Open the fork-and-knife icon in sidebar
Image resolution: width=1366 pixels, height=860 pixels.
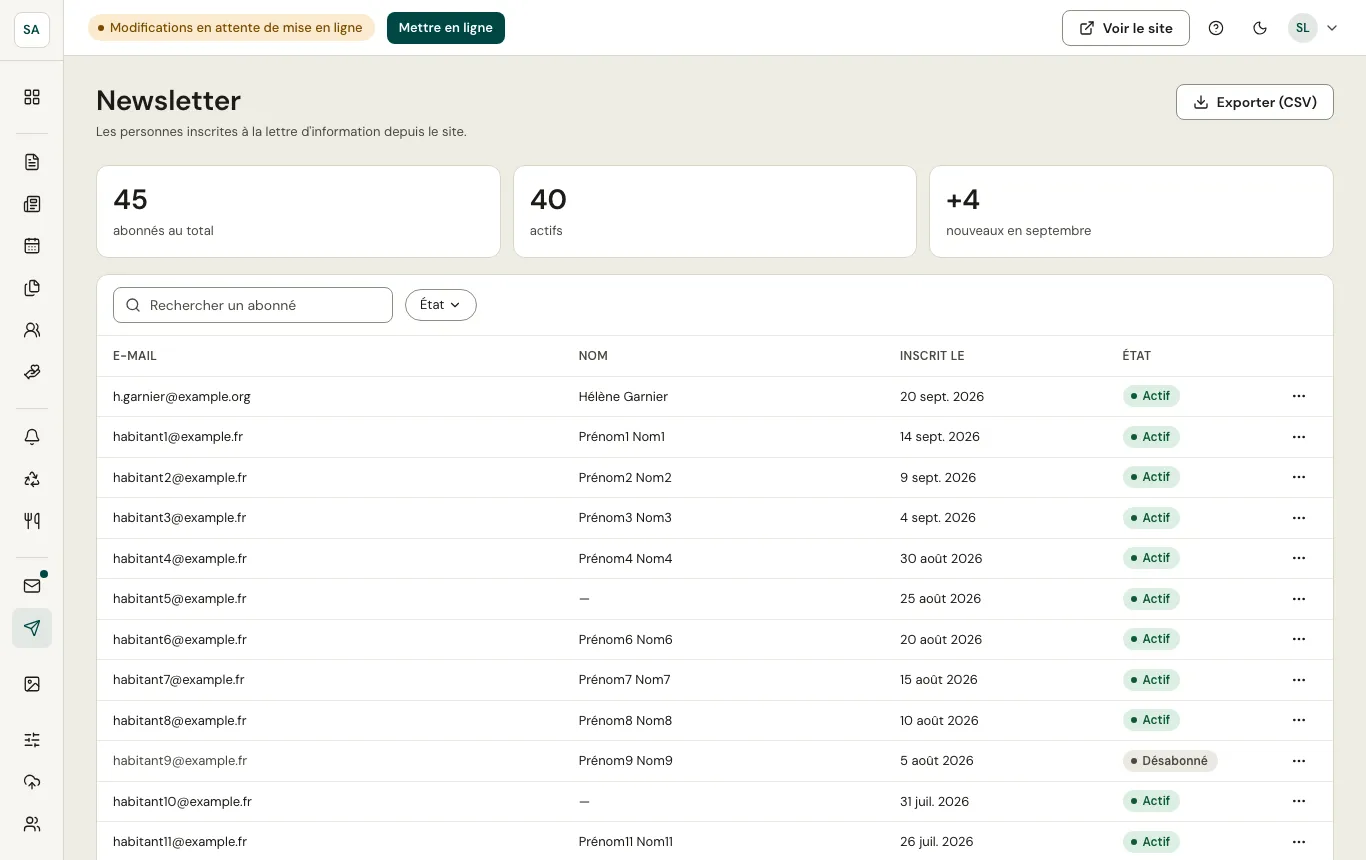click(x=32, y=521)
